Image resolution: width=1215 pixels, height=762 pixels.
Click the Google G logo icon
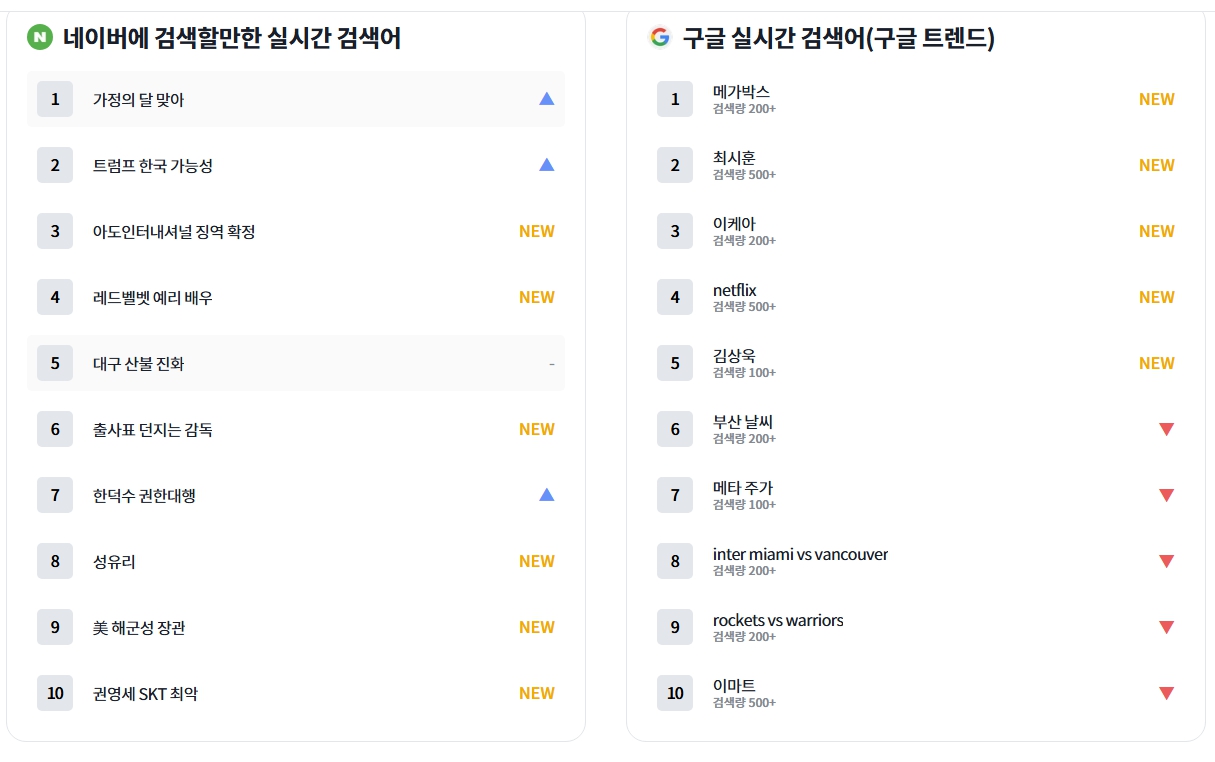[660, 38]
